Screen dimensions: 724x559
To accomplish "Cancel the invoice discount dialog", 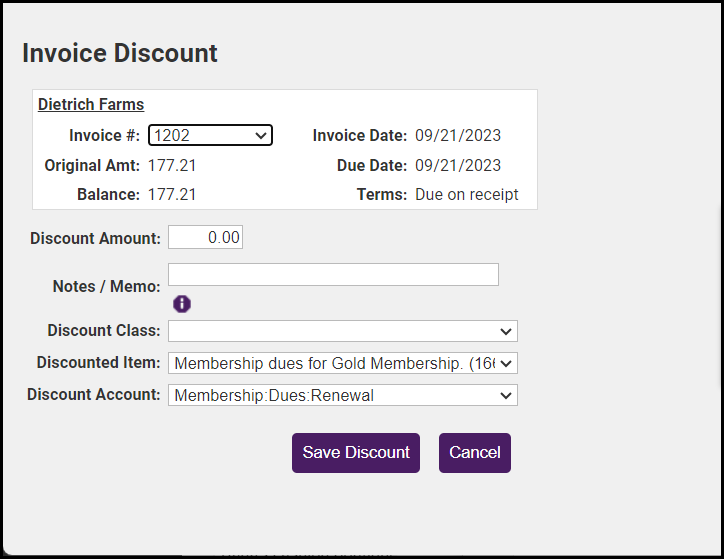I will click(474, 453).
